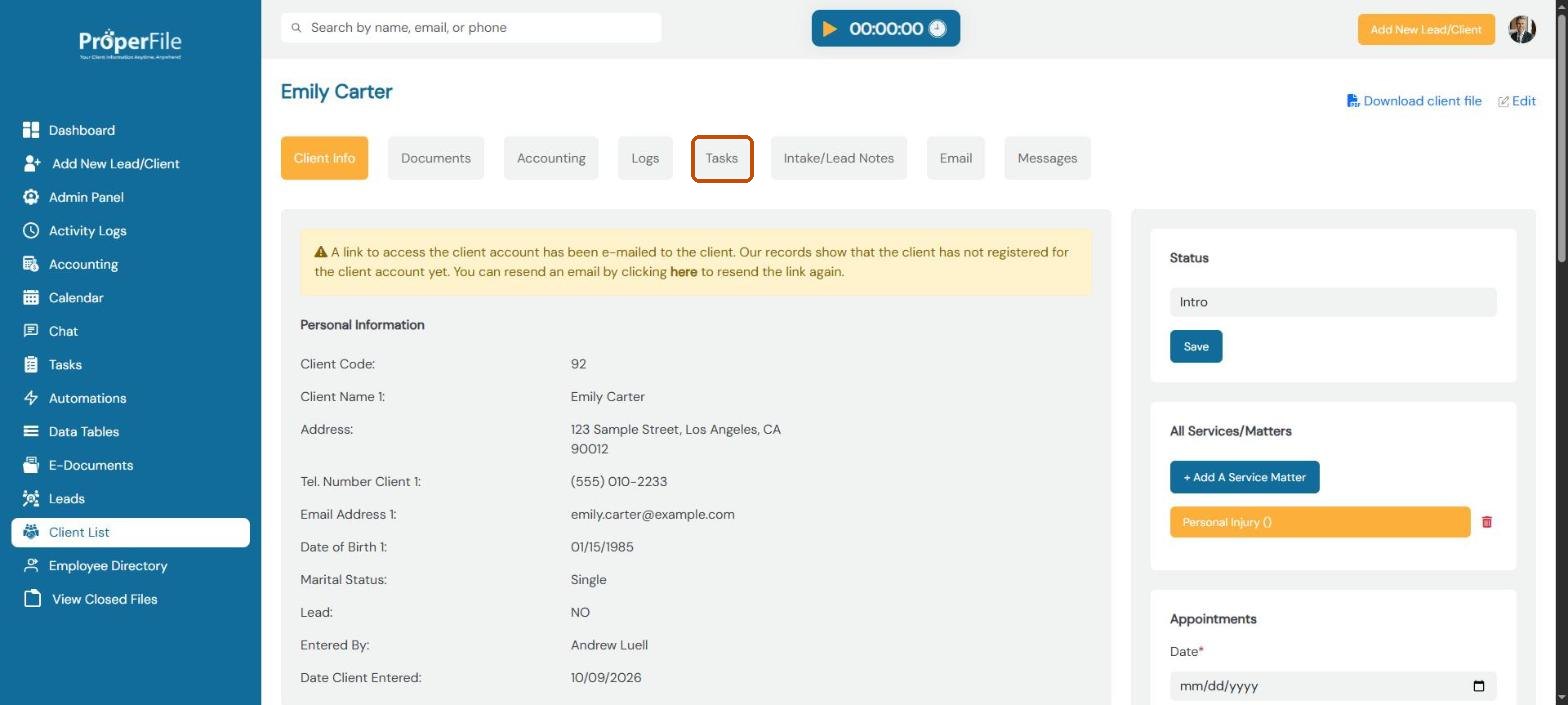Click the phone number (555) 010-2233
This screenshot has width=1568, height=705.
[x=619, y=482]
